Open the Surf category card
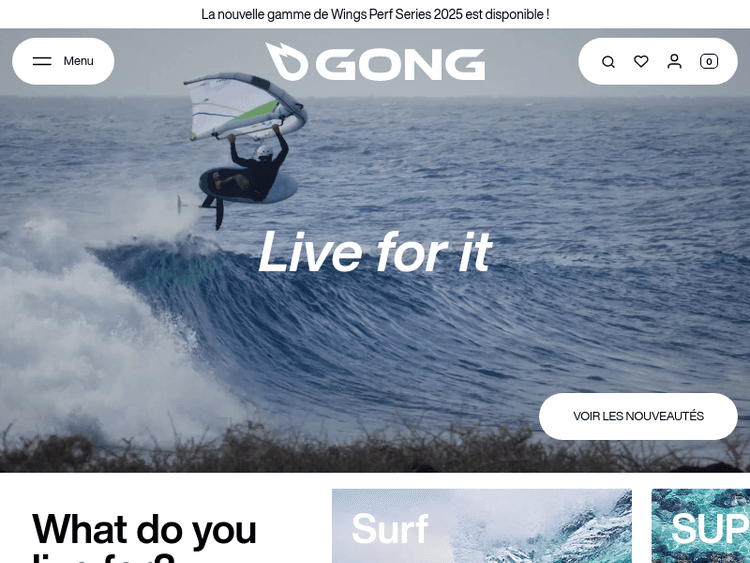The image size is (750, 563). coord(482,526)
